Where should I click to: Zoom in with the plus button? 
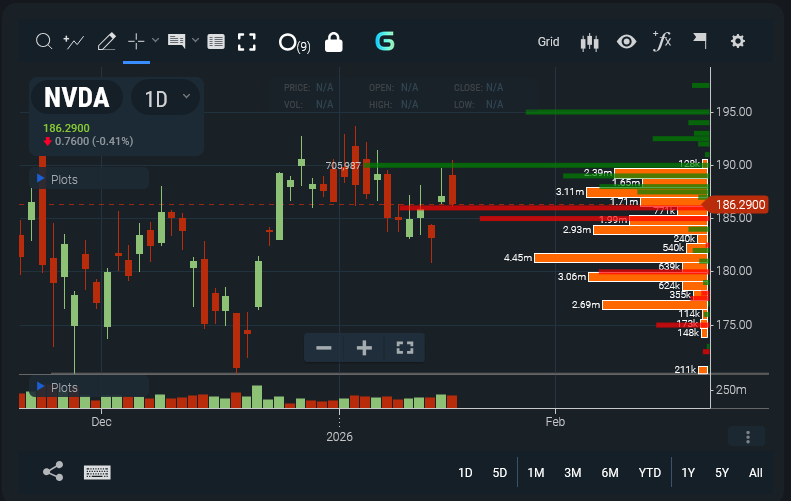point(364,348)
